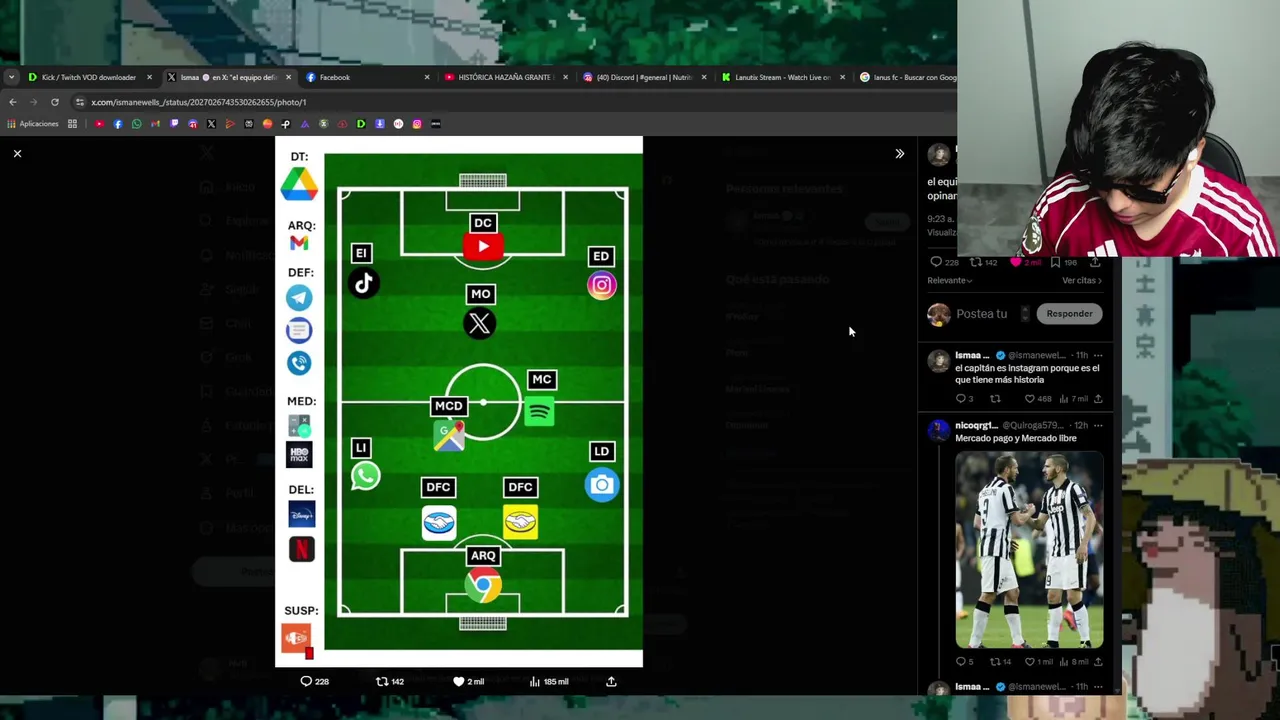
Task: Close the Kick / Twitch VOD downloader tab
Action: pyautogui.click(x=149, y=77)
